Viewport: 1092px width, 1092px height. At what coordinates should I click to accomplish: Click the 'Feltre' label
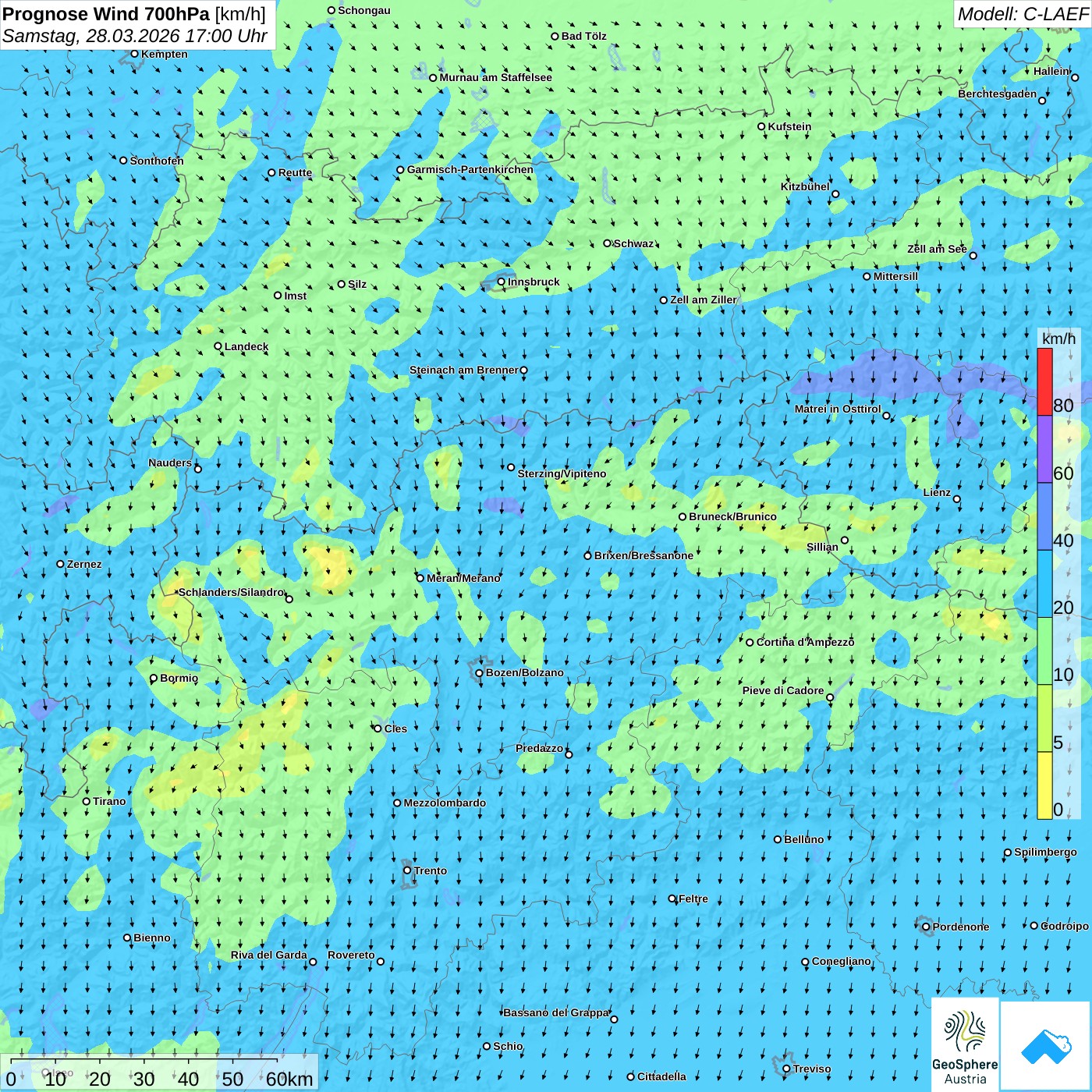coord(693,899)
